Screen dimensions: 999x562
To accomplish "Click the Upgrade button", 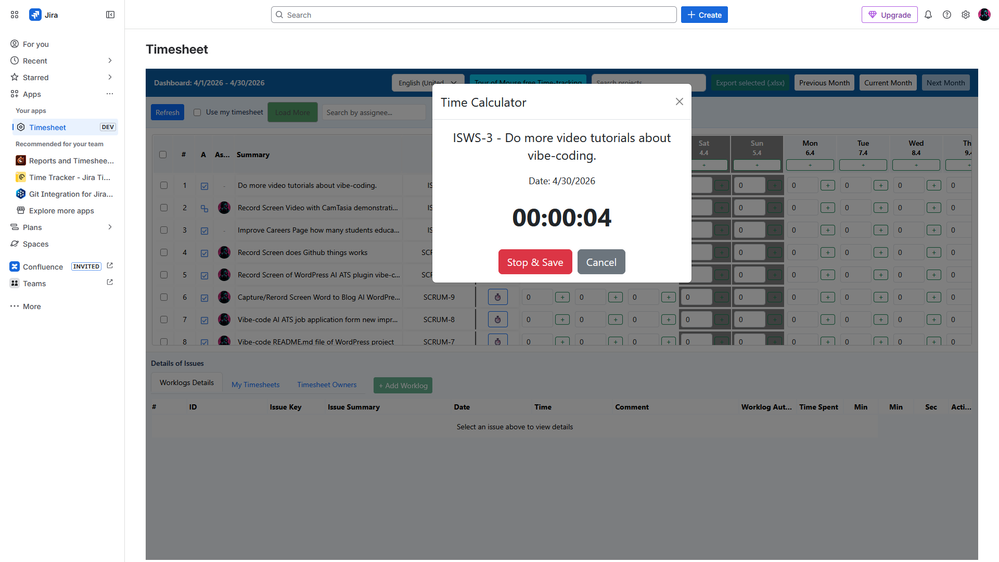I will [889, 15].
